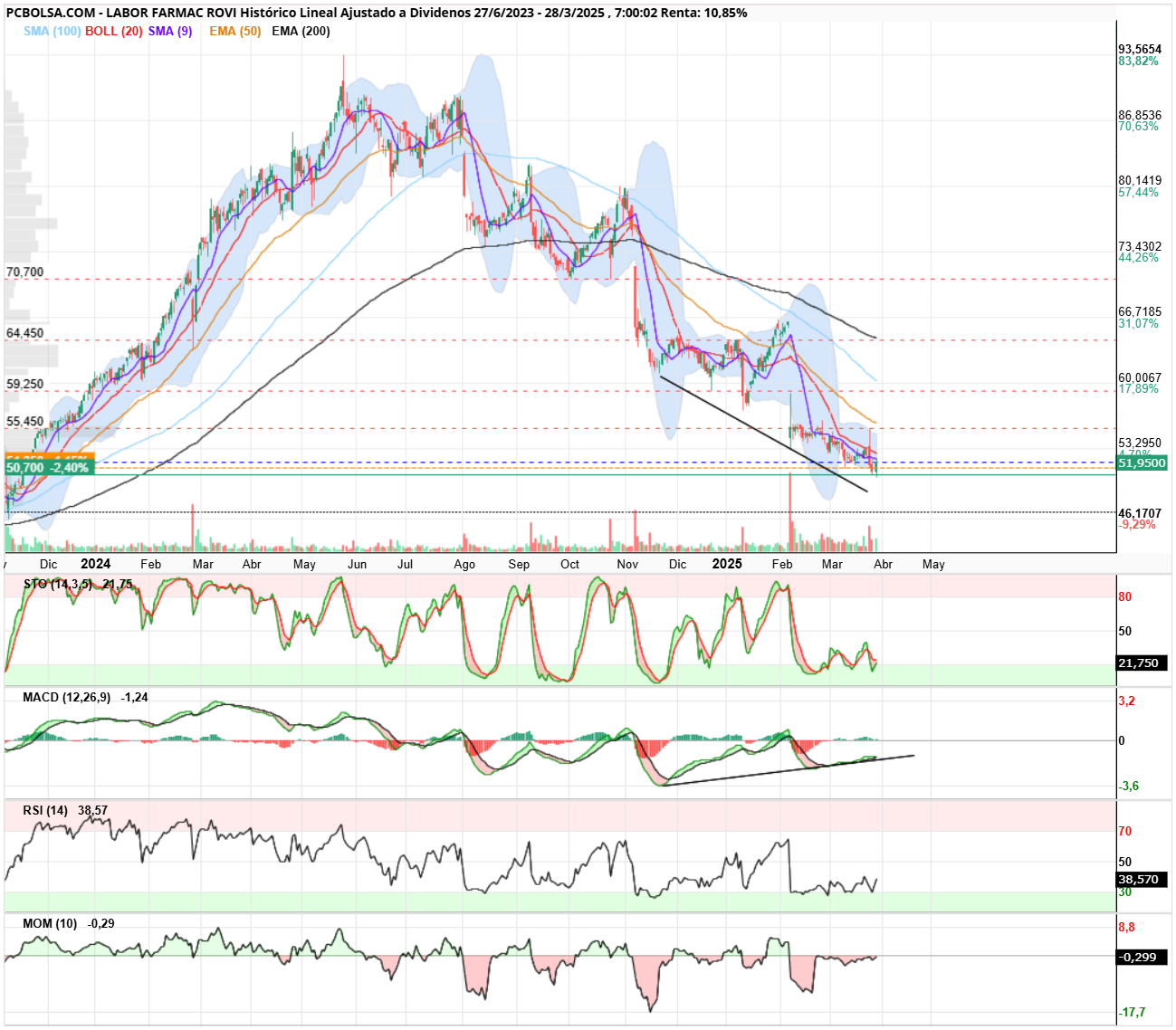Click the 2024 year label on time axis
The width and height of the screenshot is (1176, 1030).
pos(96,563)
